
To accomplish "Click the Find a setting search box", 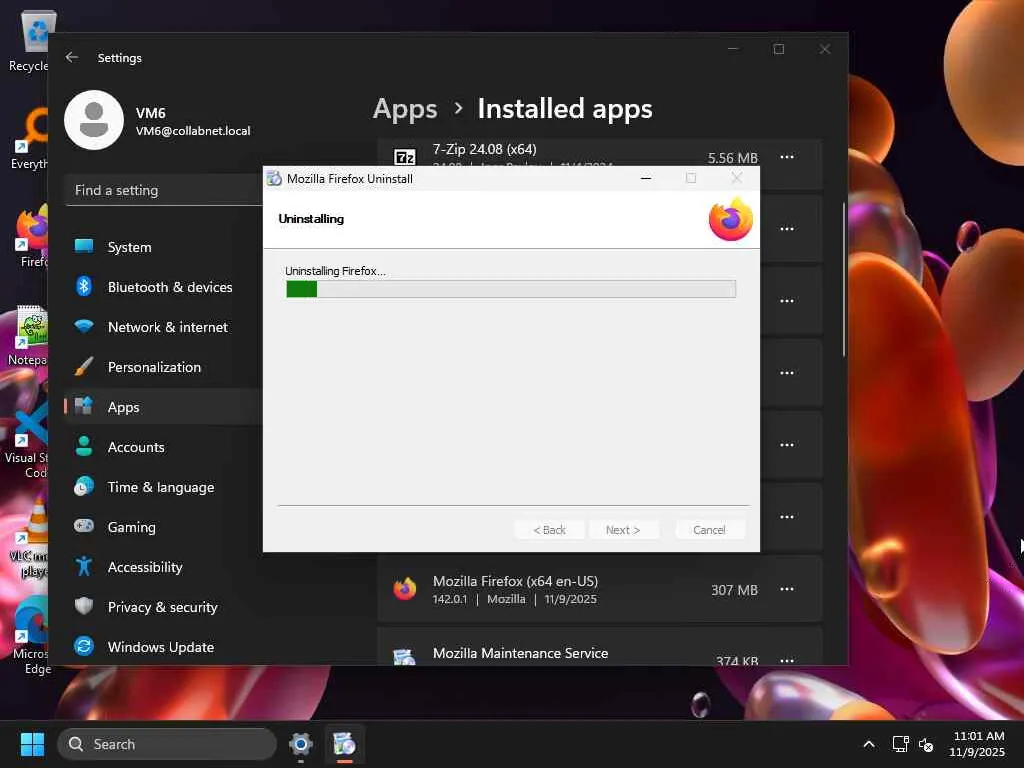I will 163,190.
